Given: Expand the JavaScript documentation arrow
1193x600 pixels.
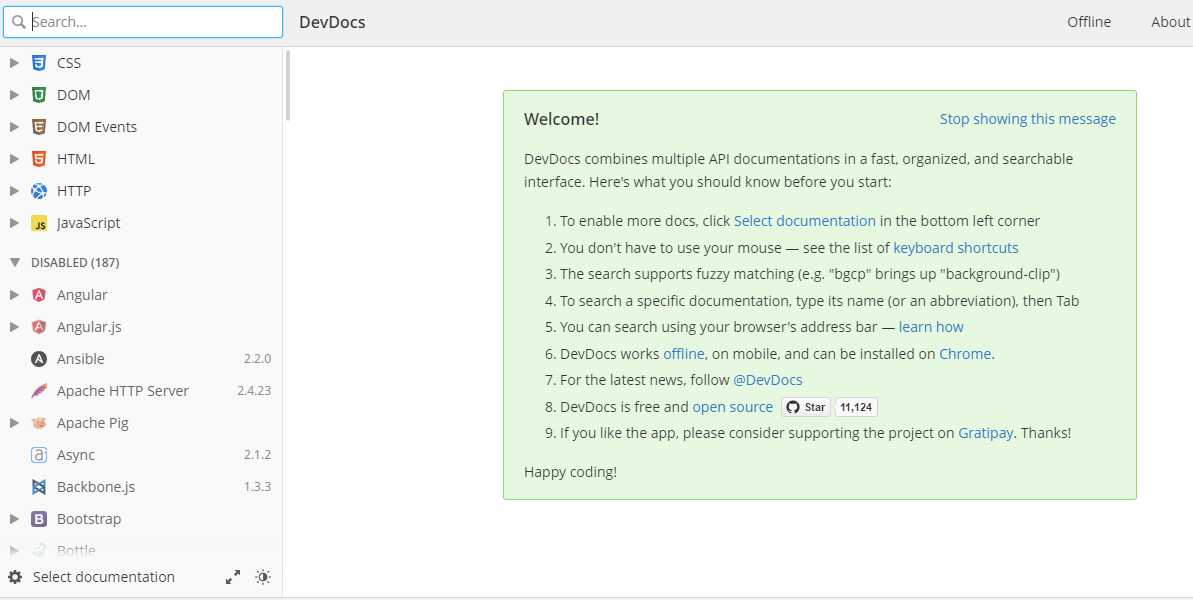Looking at the screenshot, I should 14,223.
